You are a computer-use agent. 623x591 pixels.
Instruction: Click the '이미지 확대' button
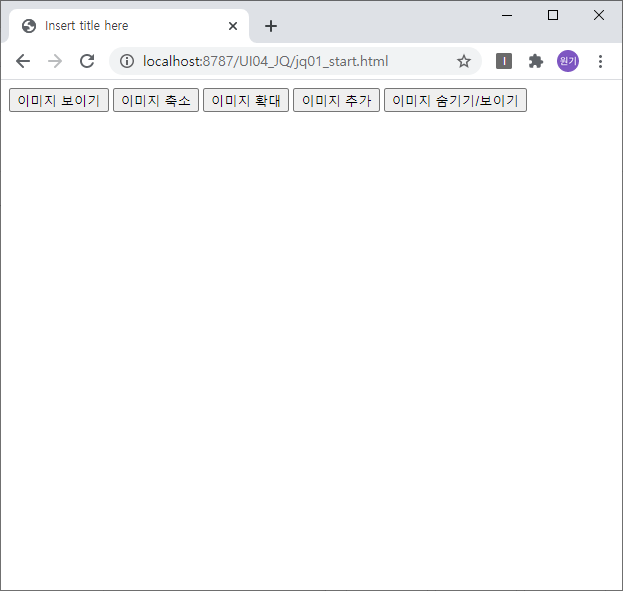coord(246,100)
